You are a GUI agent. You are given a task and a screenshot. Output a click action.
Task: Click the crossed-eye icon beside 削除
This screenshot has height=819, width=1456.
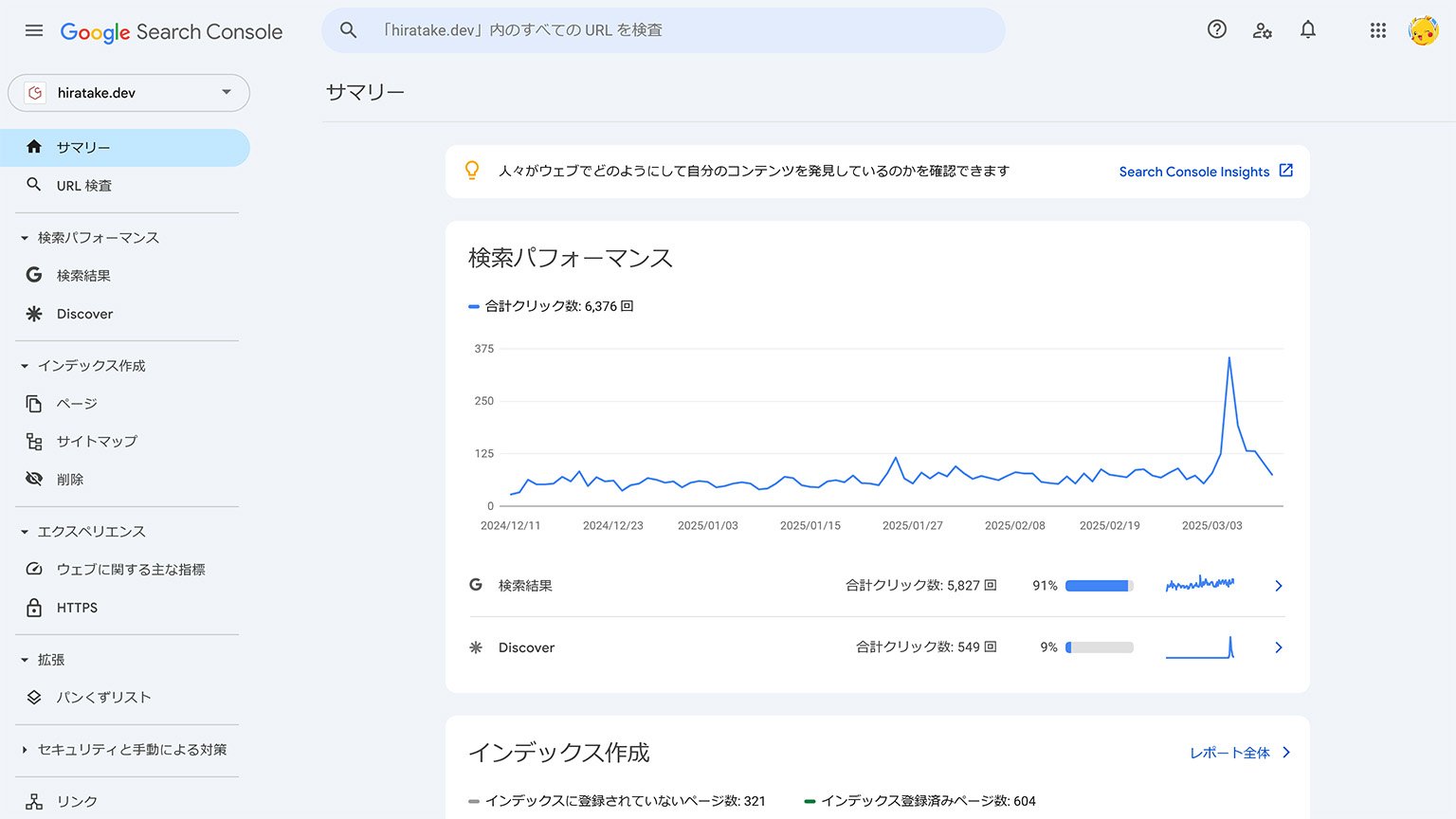click(34, 479)
